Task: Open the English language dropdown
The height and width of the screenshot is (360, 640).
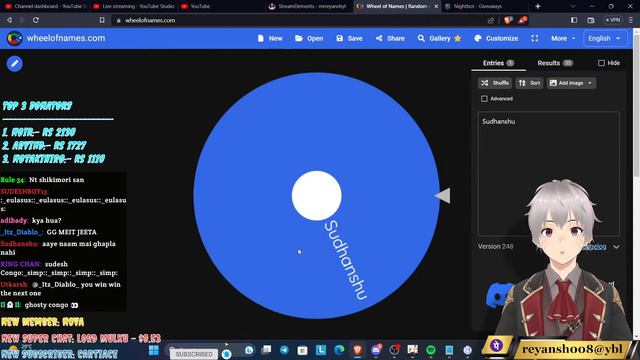Action: click(604, 38)
